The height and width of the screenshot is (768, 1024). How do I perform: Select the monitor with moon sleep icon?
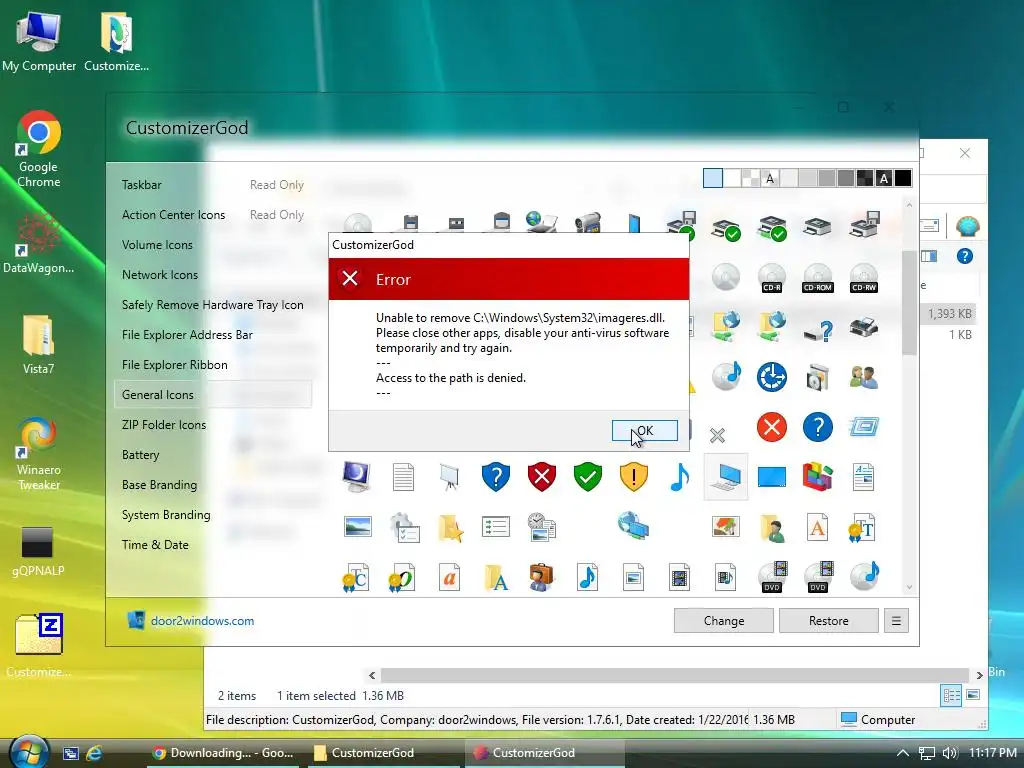pyautogui.click(x=357, y=477)
